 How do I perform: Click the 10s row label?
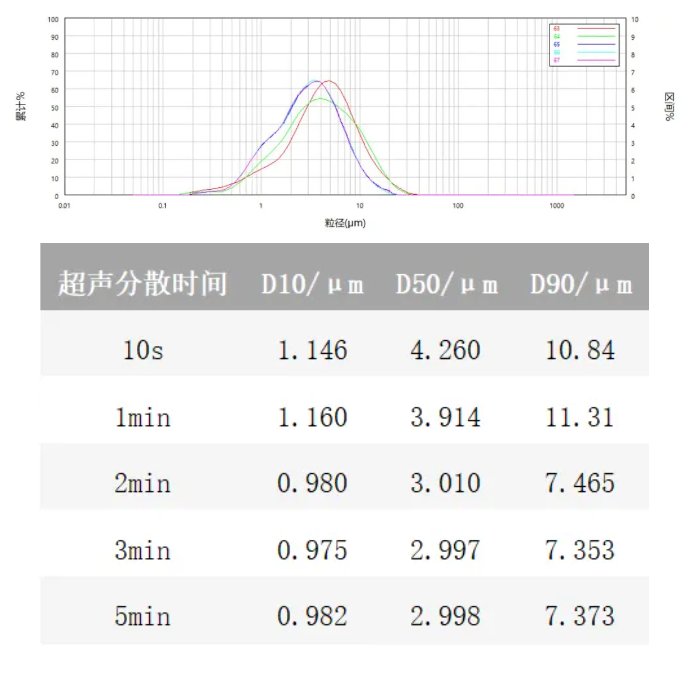tap(142, 351)
